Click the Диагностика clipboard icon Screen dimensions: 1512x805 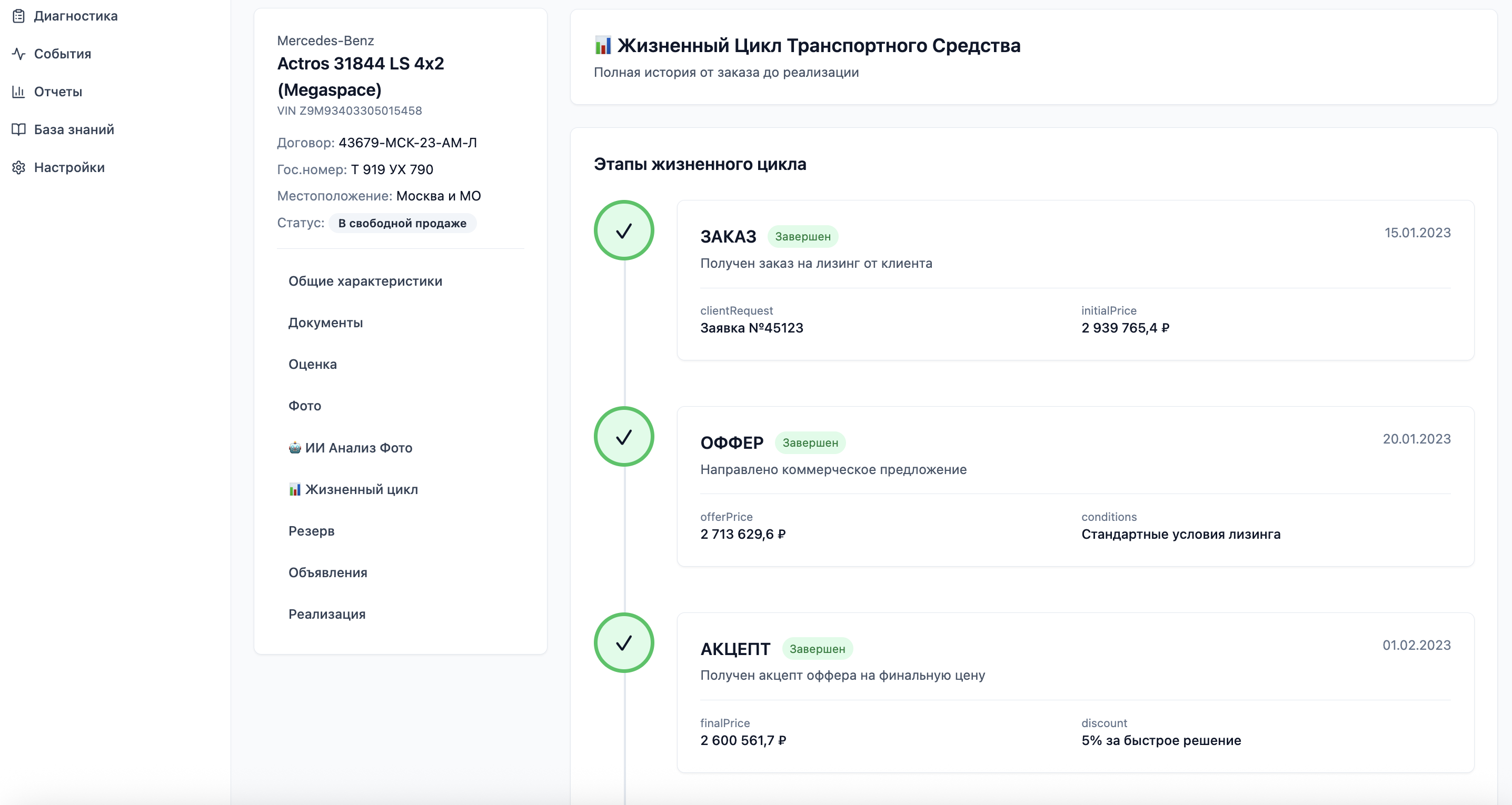click(19, 16)
